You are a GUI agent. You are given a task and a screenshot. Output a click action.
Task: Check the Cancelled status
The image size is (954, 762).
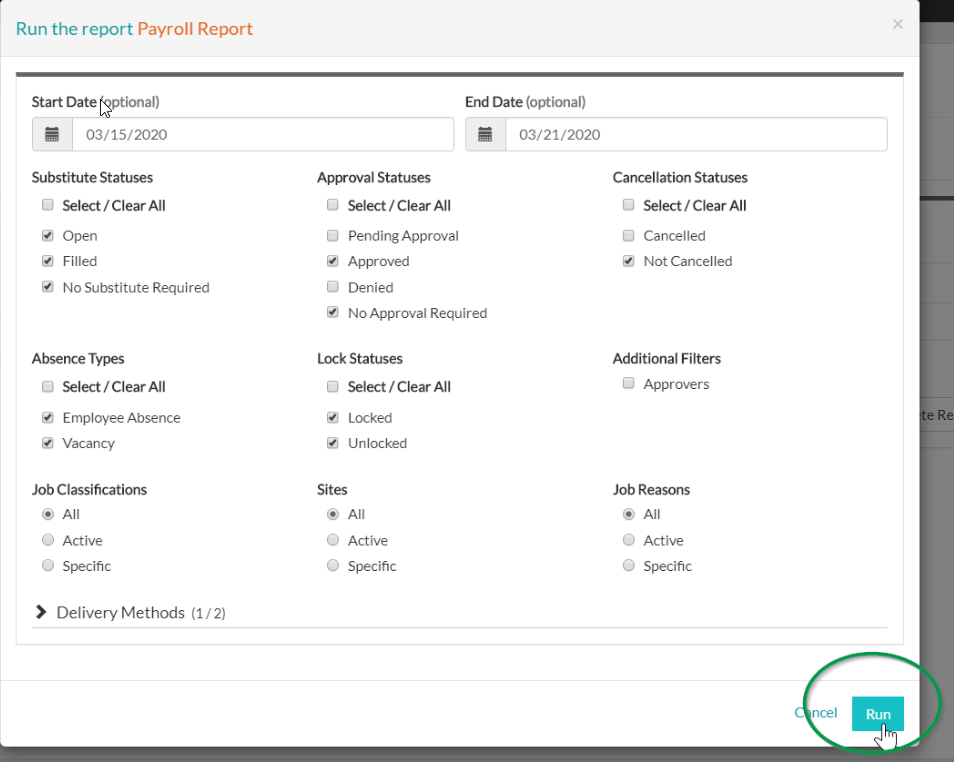pos(628,236)
